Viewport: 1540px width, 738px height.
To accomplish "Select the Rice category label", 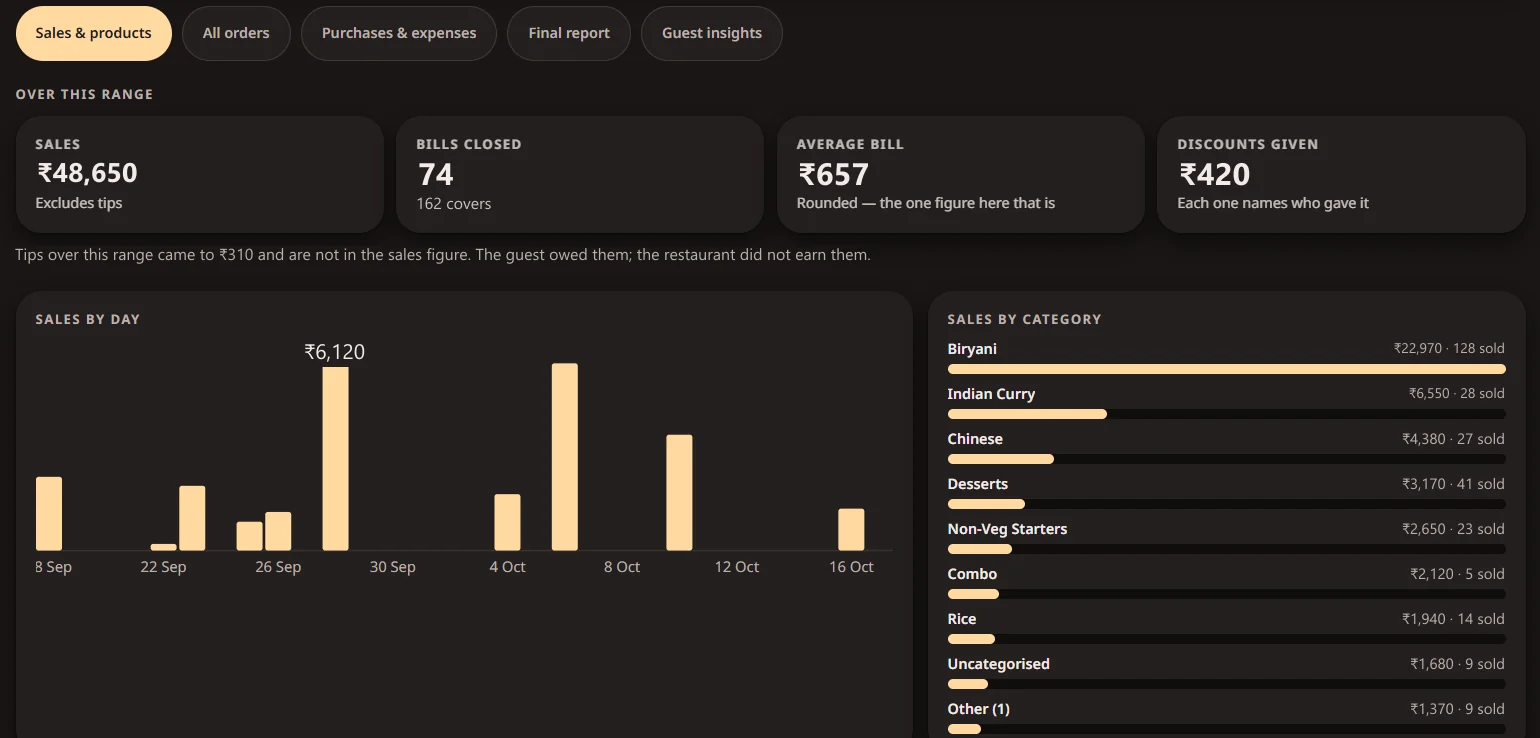I will coord(962,619).
